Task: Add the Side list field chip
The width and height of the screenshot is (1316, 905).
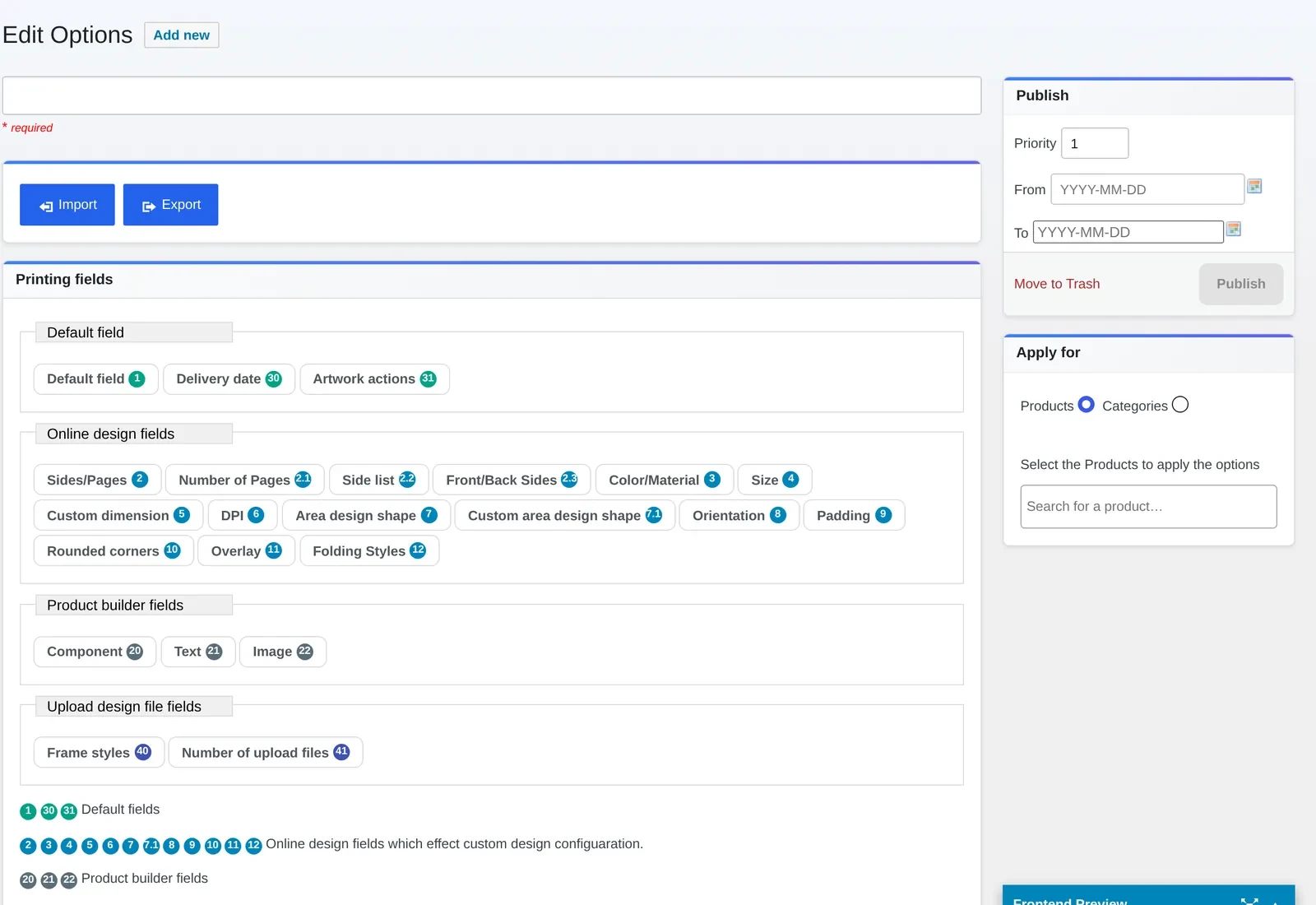Action: (x=379, y=480)
